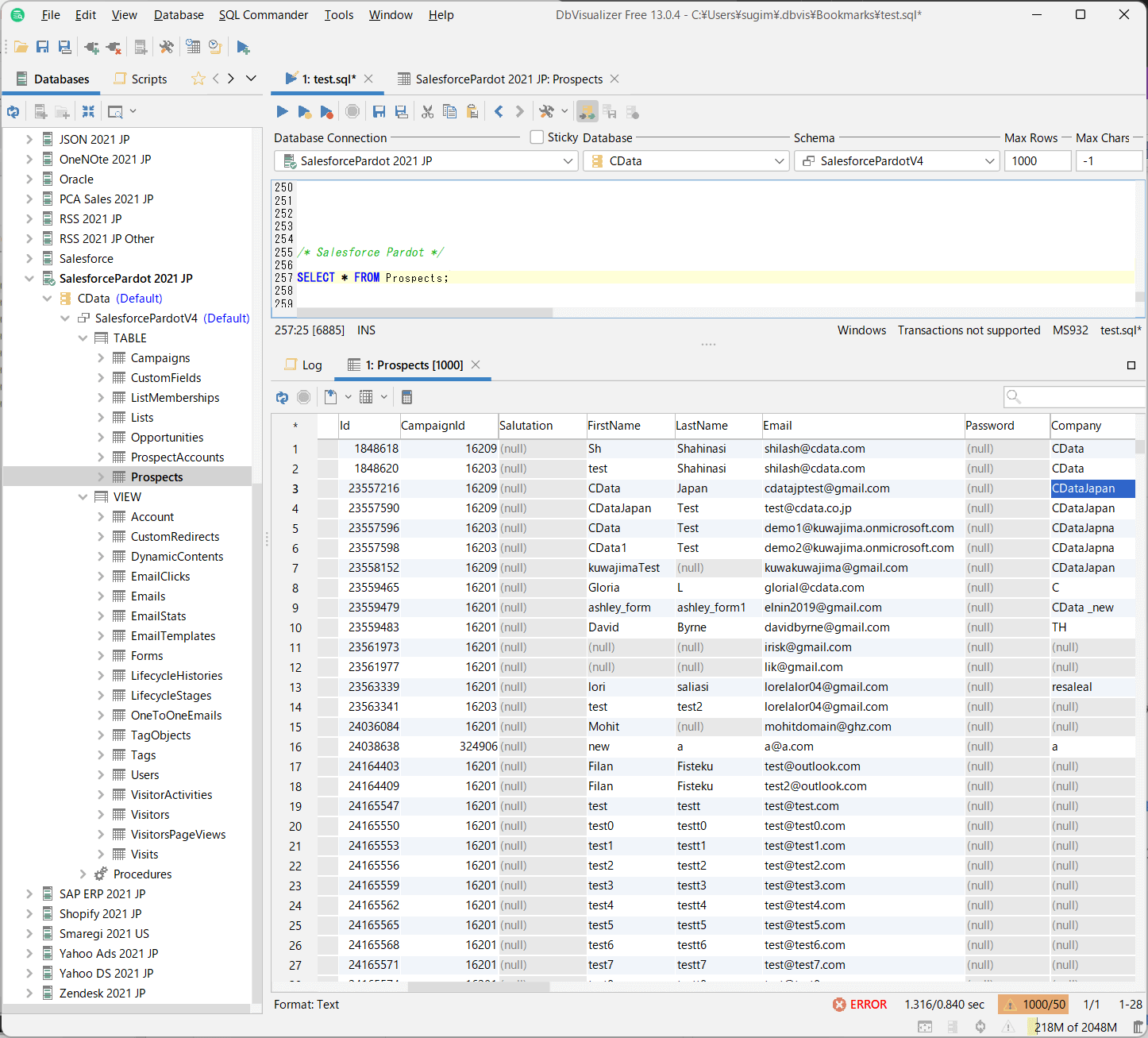
Task: Click the Max Rows input field
Action: (1037, 161)
